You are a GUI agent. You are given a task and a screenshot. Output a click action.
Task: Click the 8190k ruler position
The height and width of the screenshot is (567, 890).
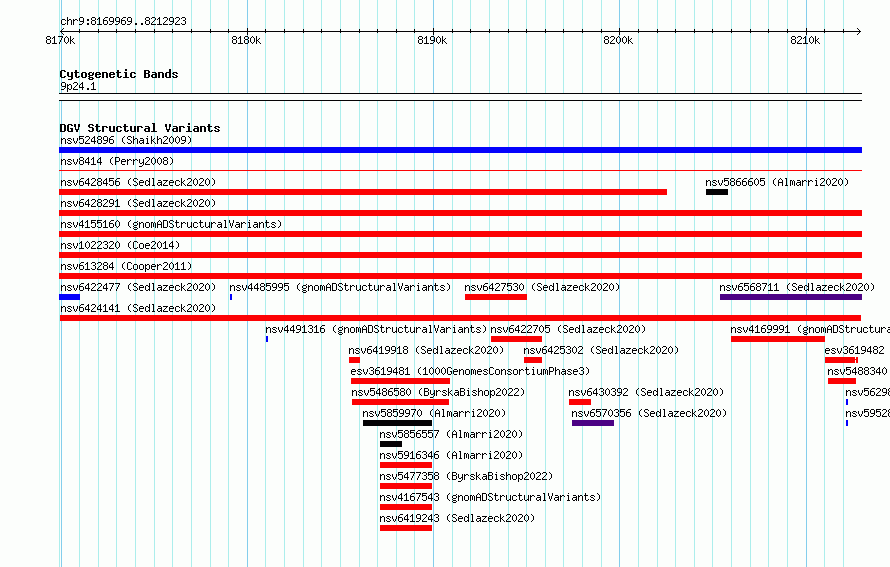pyautogui.click(x=432, y=40)
